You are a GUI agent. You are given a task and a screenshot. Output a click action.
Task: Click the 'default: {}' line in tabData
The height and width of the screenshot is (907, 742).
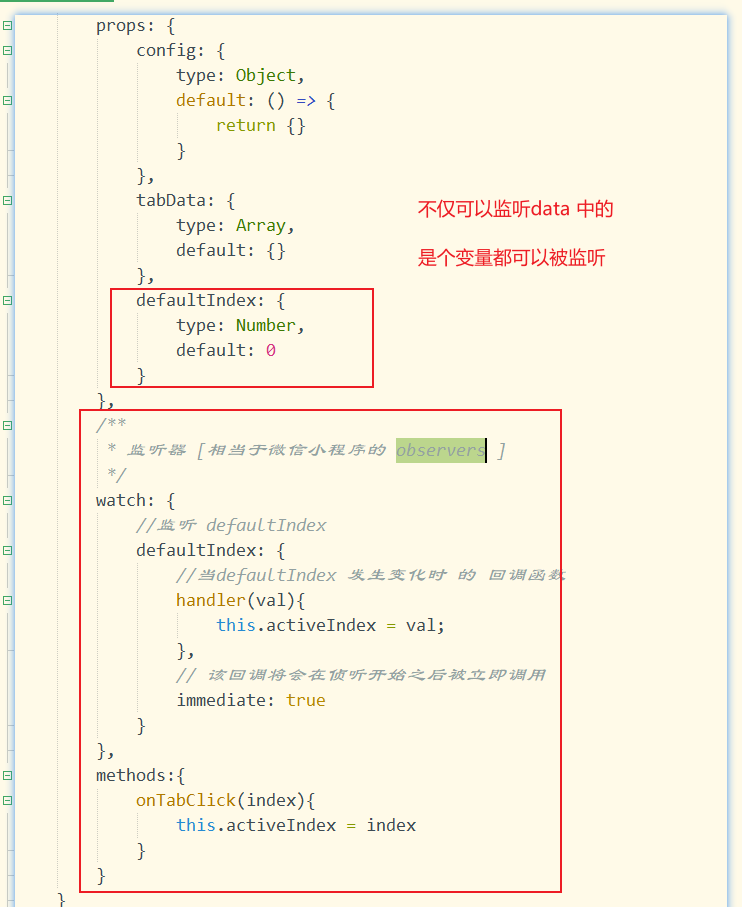click(x=231, y=250)
